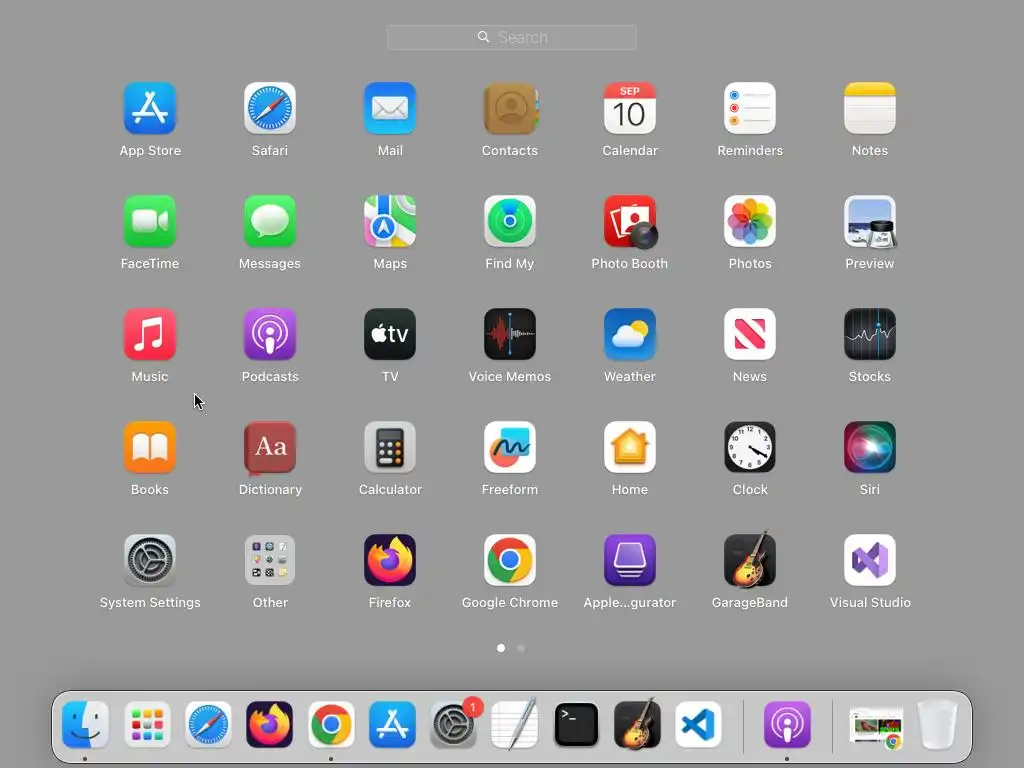Launch Firefox from Launchpad grid
The image size is (1024, 768).
coord(390,560)
